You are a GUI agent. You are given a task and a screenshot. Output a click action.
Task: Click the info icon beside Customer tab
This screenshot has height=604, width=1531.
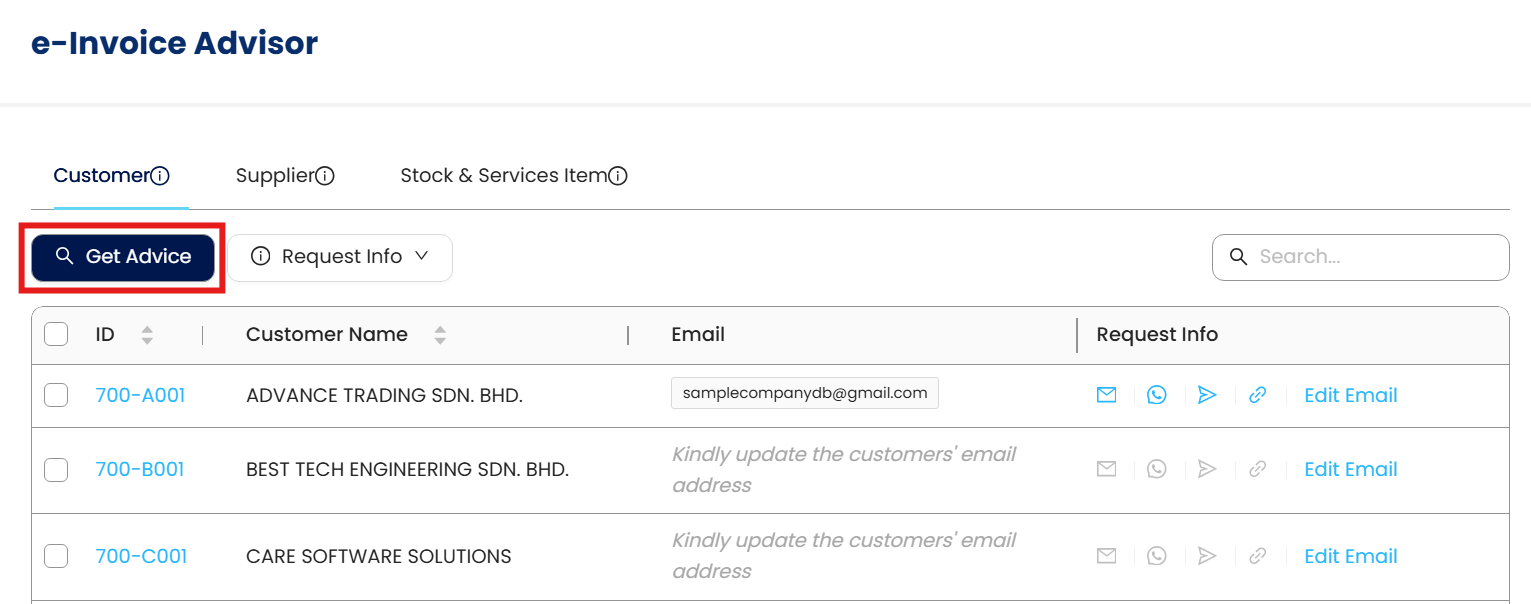(x=160, y=176)
